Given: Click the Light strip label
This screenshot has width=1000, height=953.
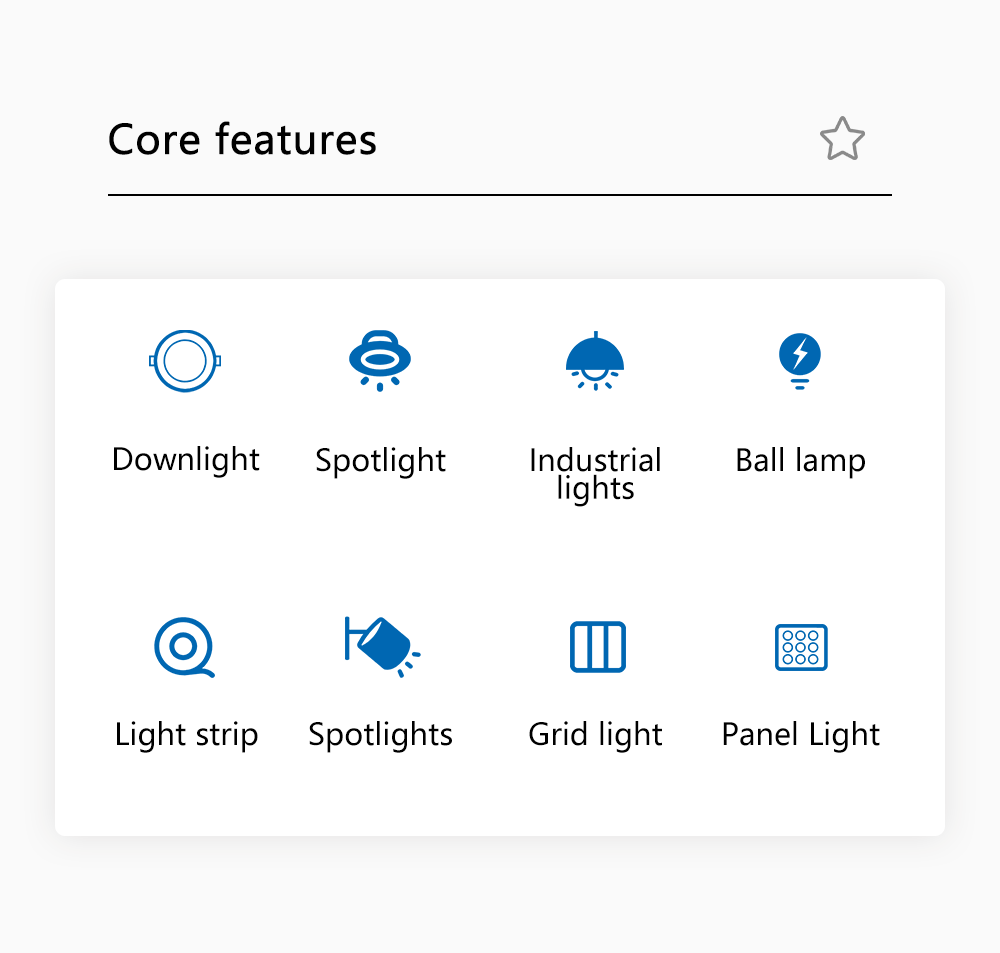Looking at the screenshot, I should [186, 735].
